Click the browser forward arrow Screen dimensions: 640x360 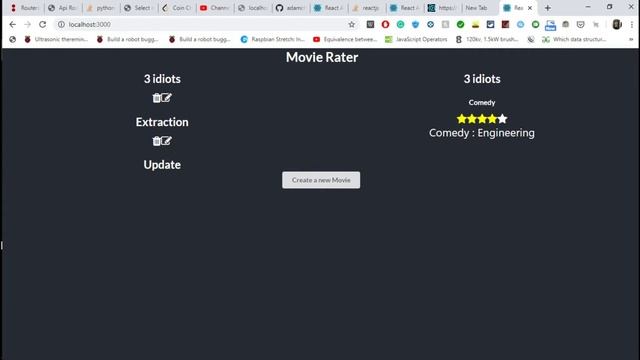click(x=27, y=24)
